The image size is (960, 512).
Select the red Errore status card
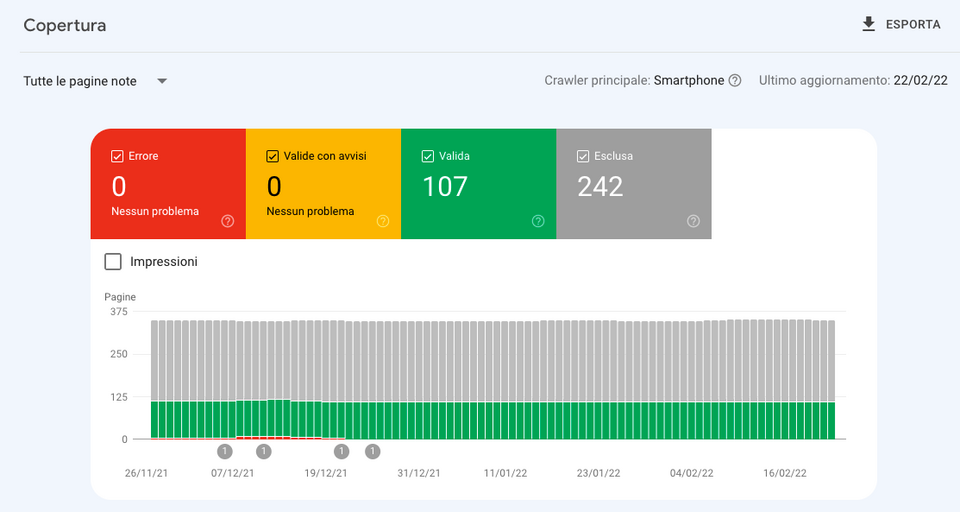coord(168,185)
